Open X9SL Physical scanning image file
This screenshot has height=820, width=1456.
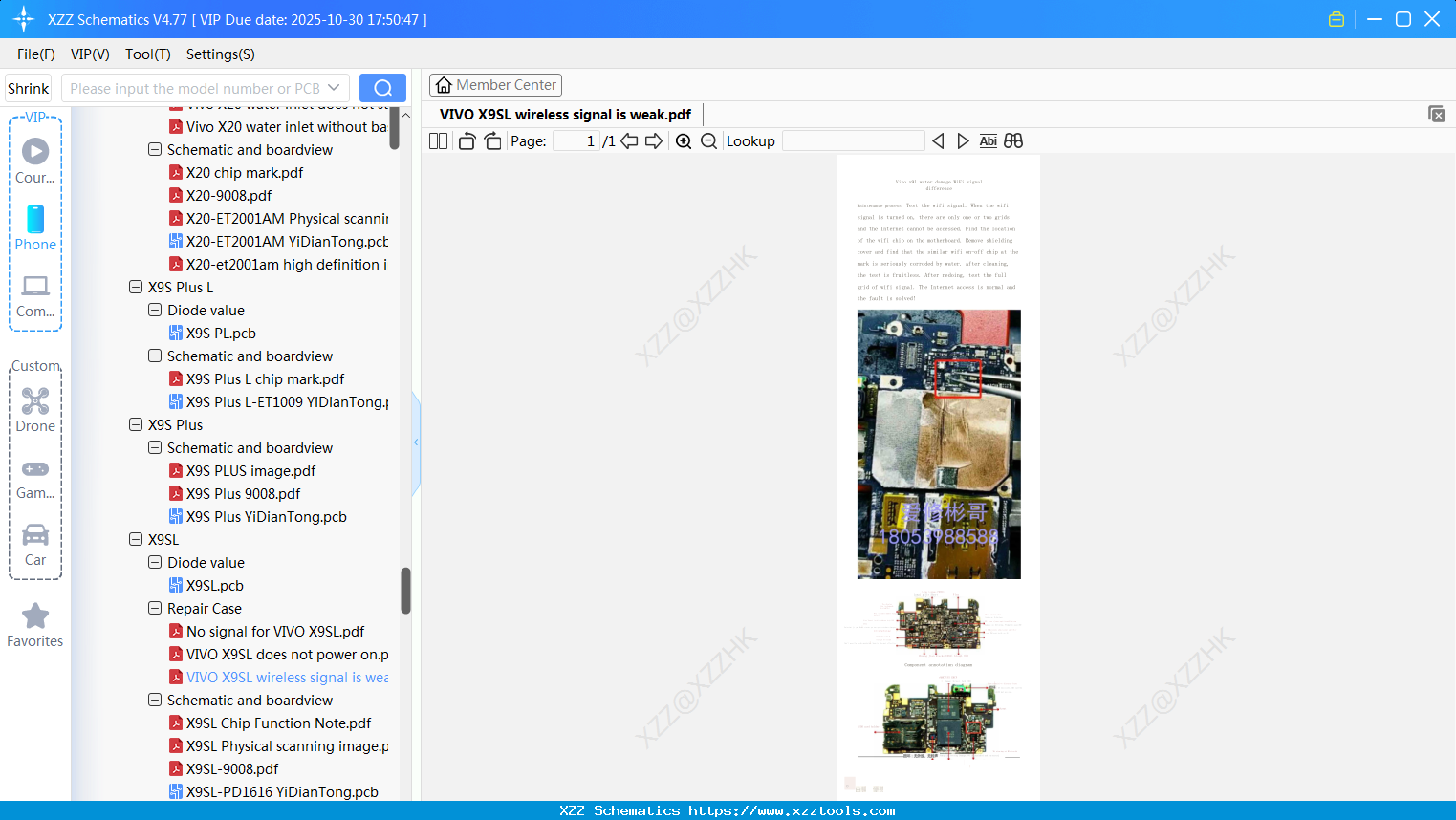pos(287,746)
